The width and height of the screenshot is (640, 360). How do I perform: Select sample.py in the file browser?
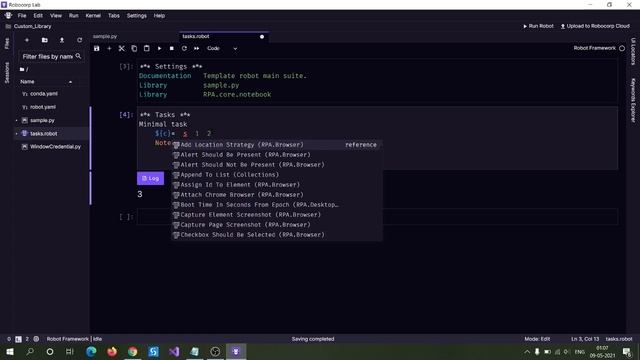(42, 120)
